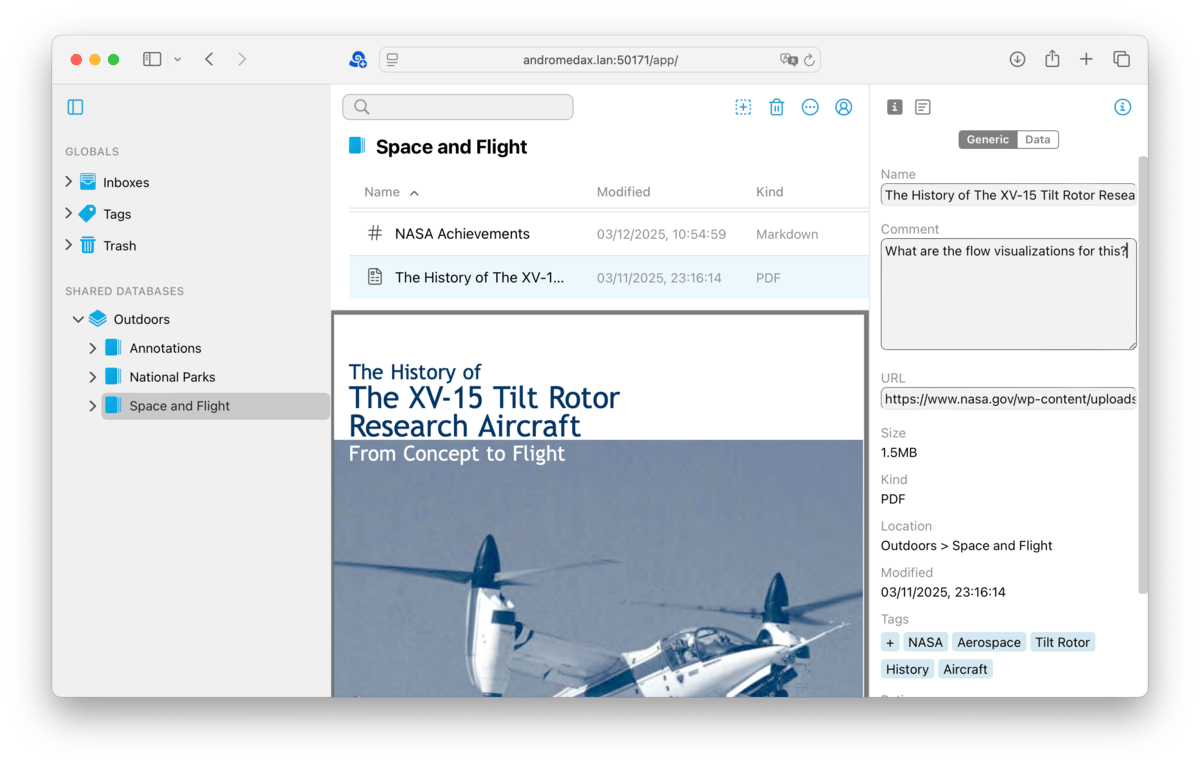The image size is (1200, 766).
Task: Collapse the Outdoors database
Action: (78, 319)
